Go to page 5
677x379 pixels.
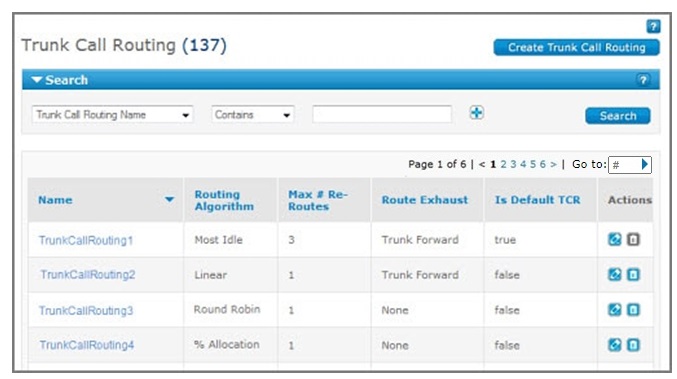coord(533,164)
